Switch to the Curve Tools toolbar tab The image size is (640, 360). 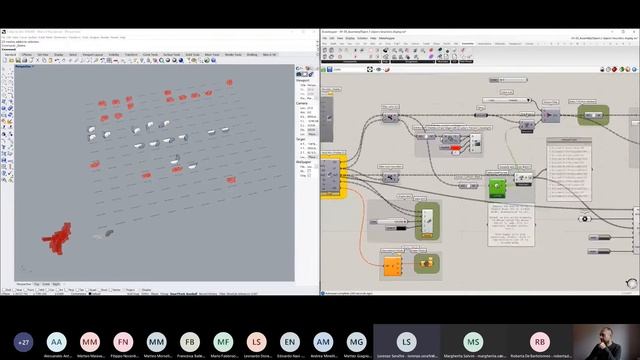(150, 54)
